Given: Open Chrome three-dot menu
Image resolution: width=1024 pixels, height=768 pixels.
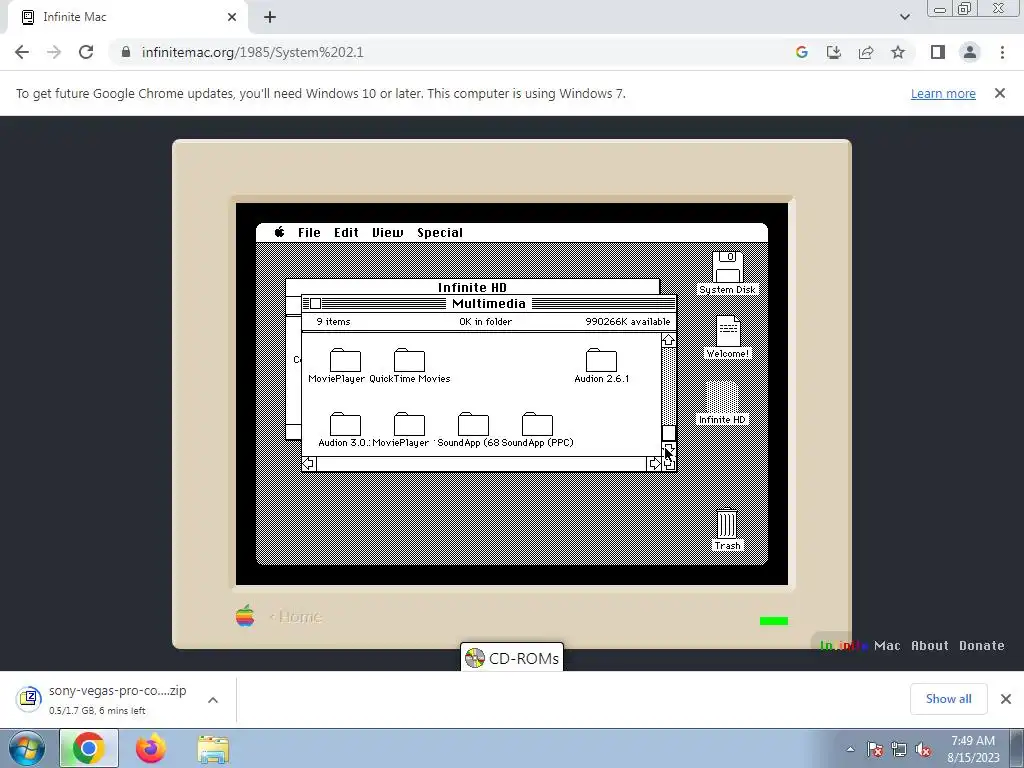Looking at the screenshot, I should coord(1002,52).
